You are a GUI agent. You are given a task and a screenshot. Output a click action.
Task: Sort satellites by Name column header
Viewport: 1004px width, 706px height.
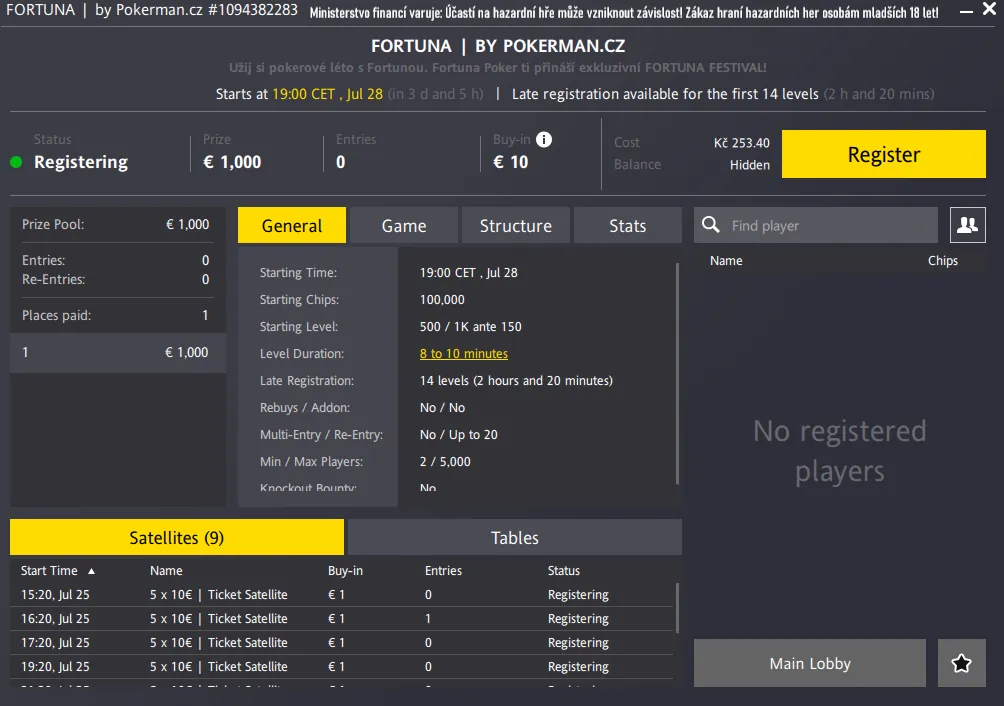(x=166, y=570)
